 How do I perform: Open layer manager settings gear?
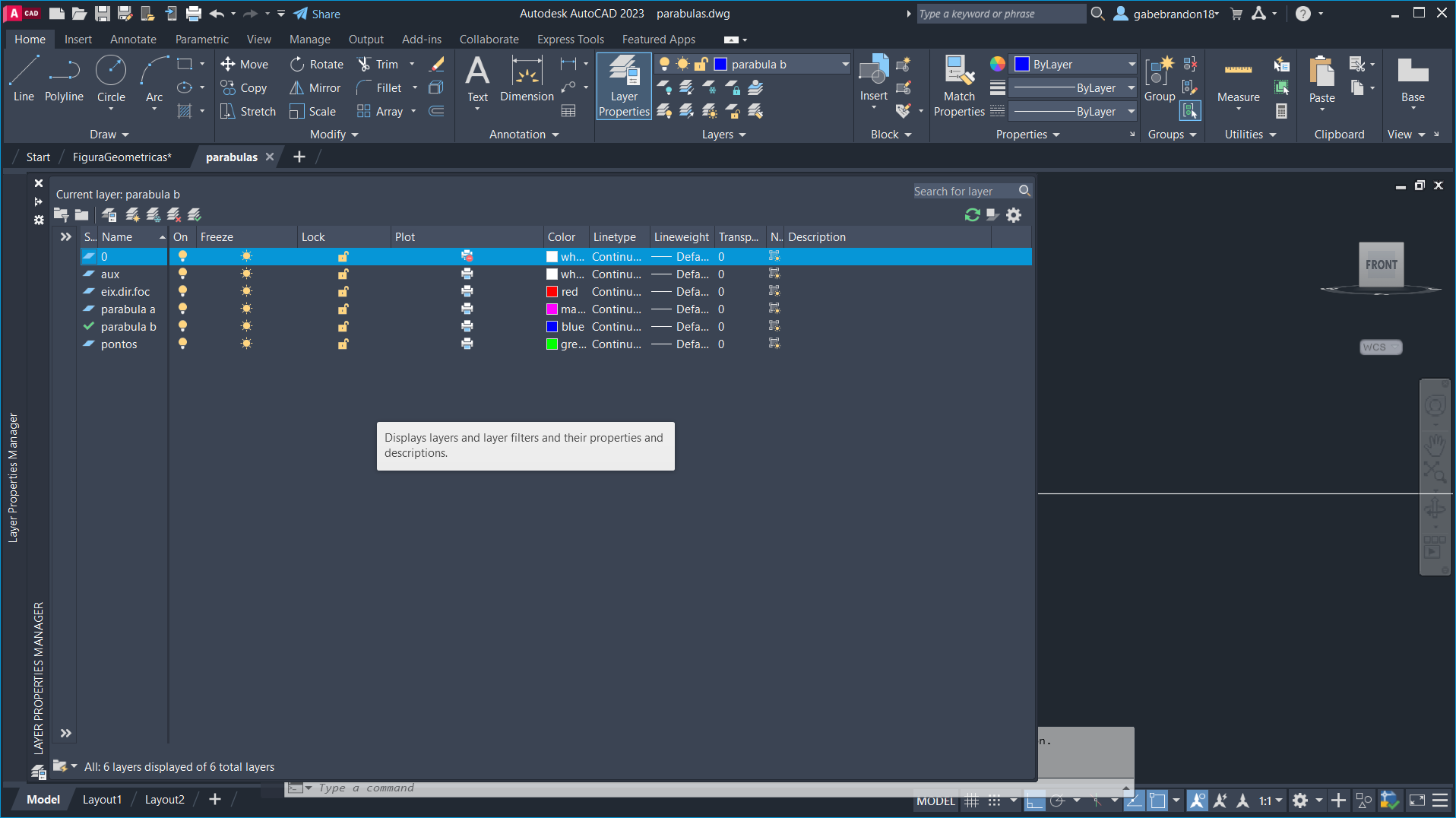1014,215
